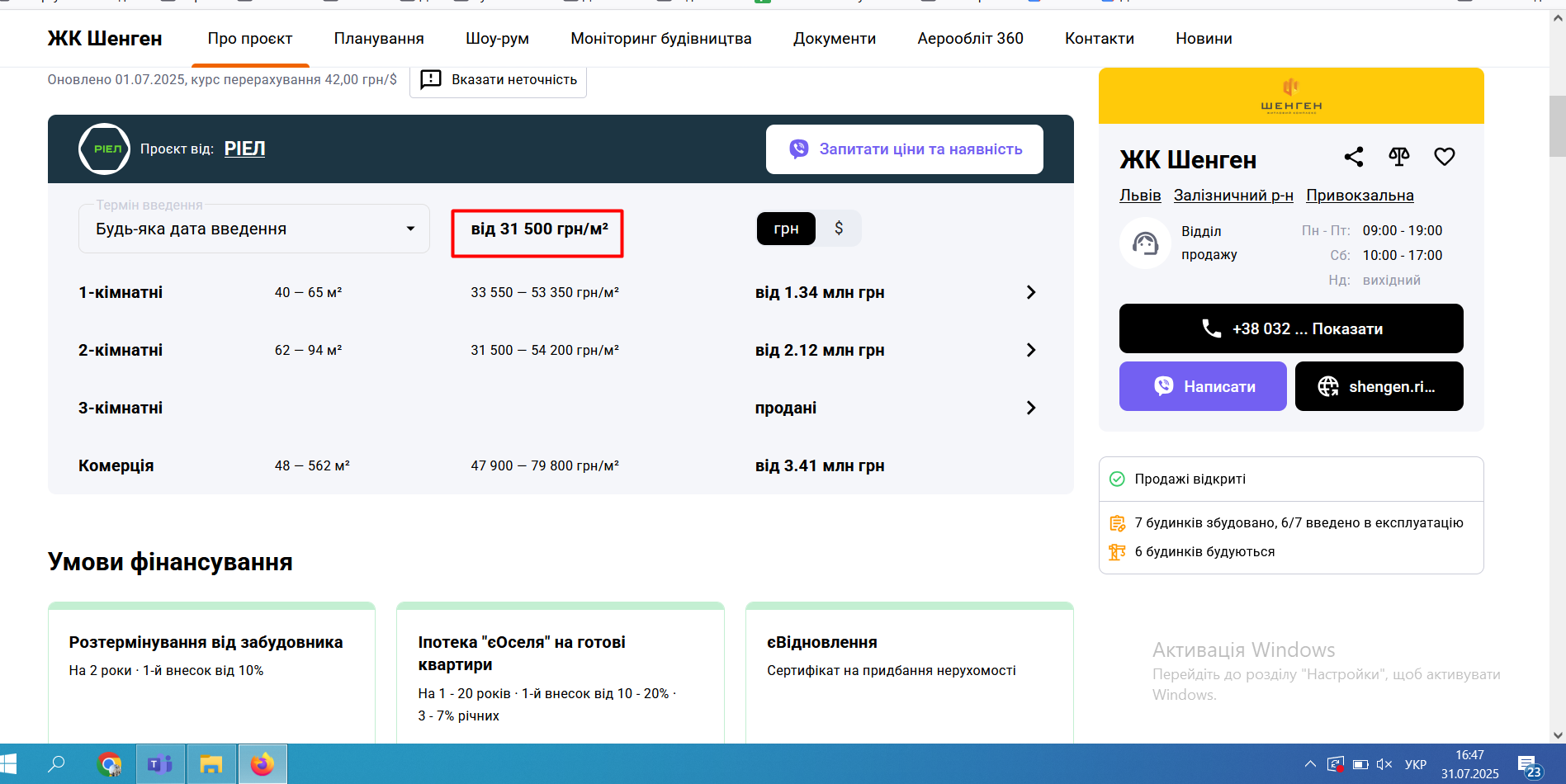Click 7 будинків збудовано status line

click(1299, 523)
